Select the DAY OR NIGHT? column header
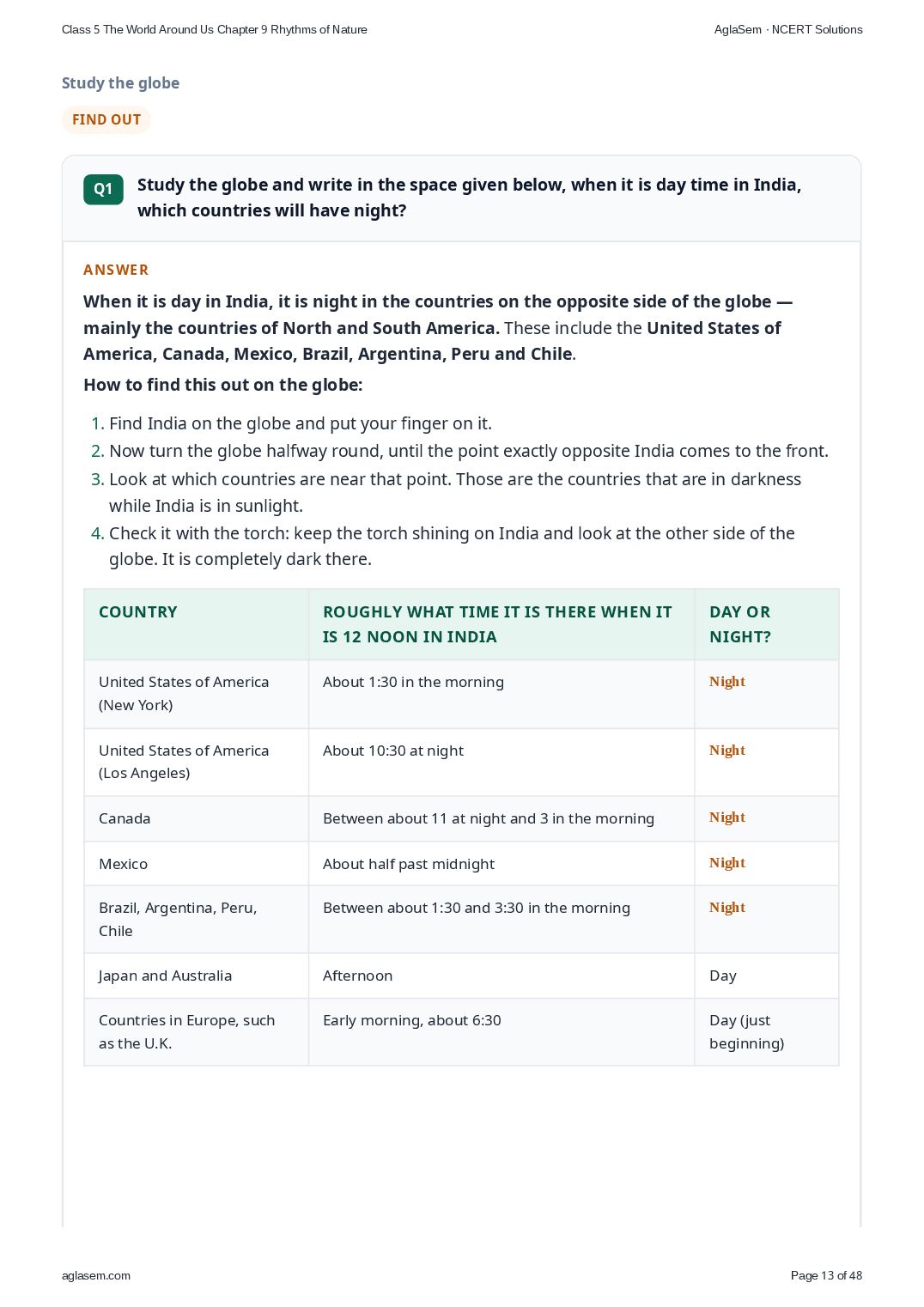 pos(767,624)
